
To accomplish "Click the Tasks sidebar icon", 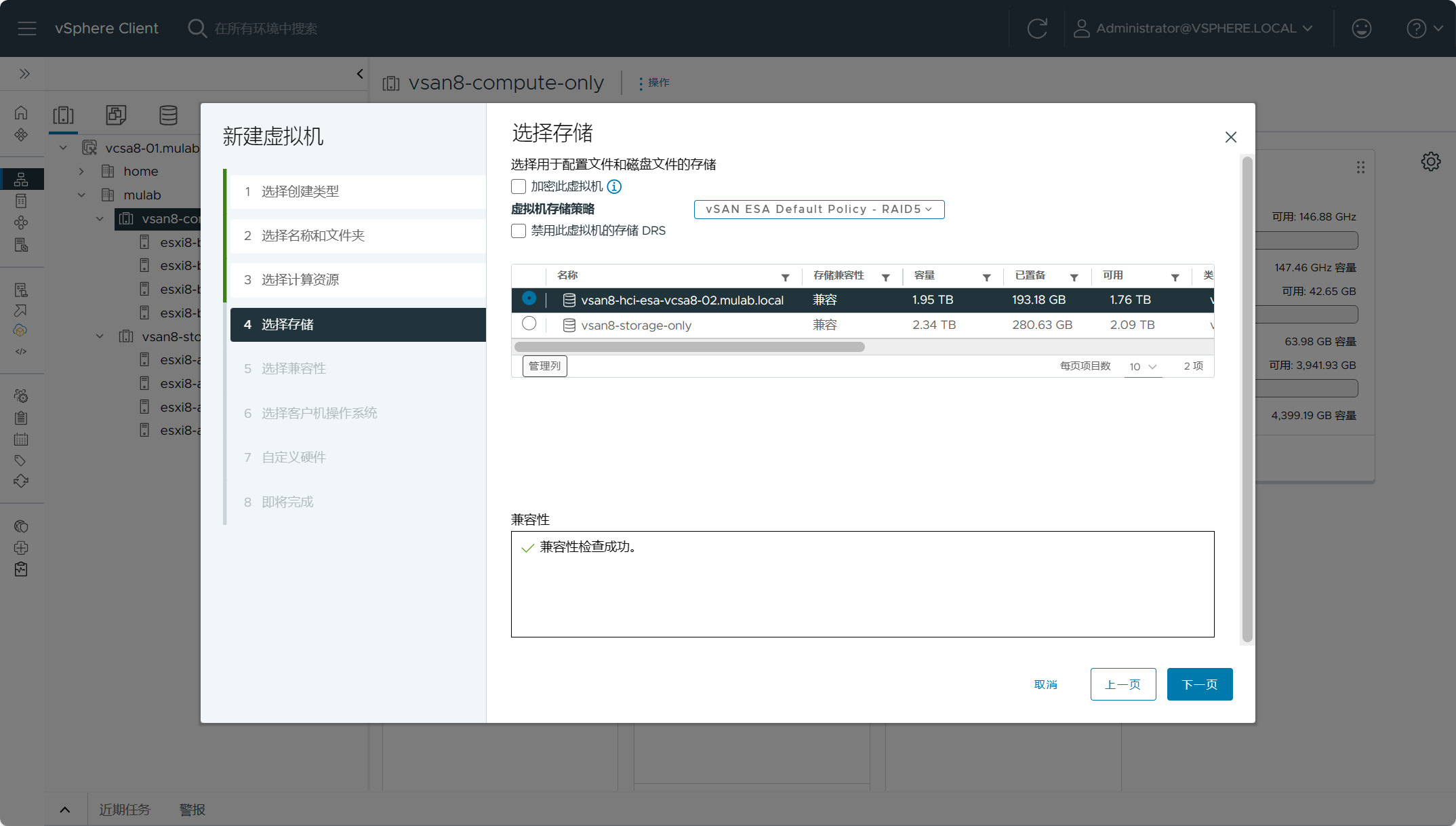I will [x=21, y=418].
